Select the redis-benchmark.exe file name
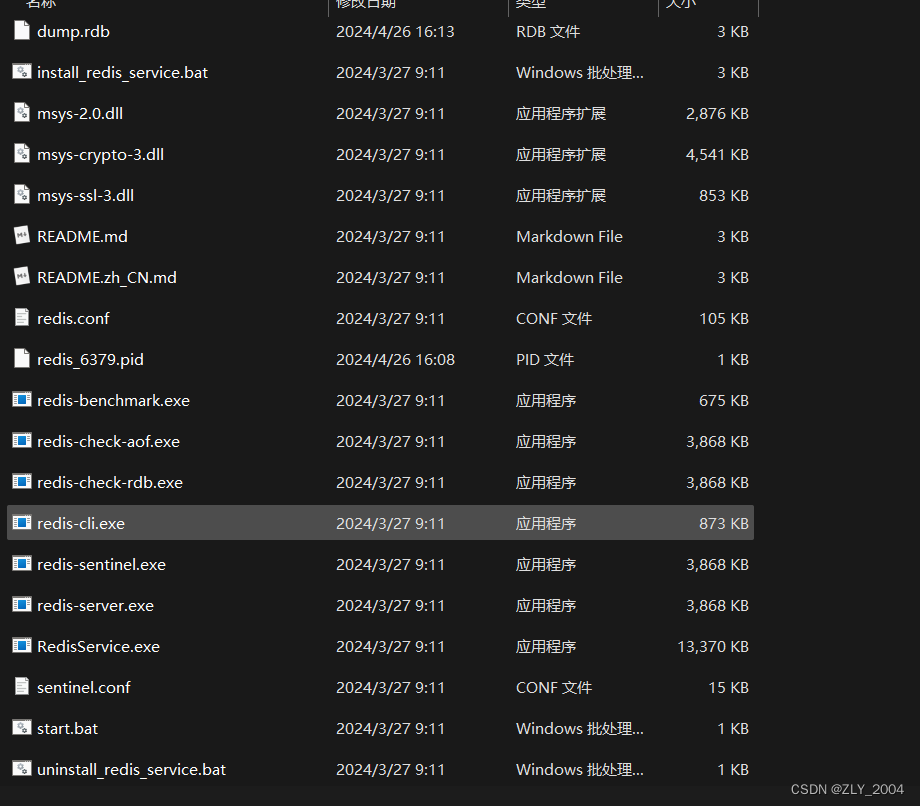This screenshot has width=920, height=806. point(114,401)
